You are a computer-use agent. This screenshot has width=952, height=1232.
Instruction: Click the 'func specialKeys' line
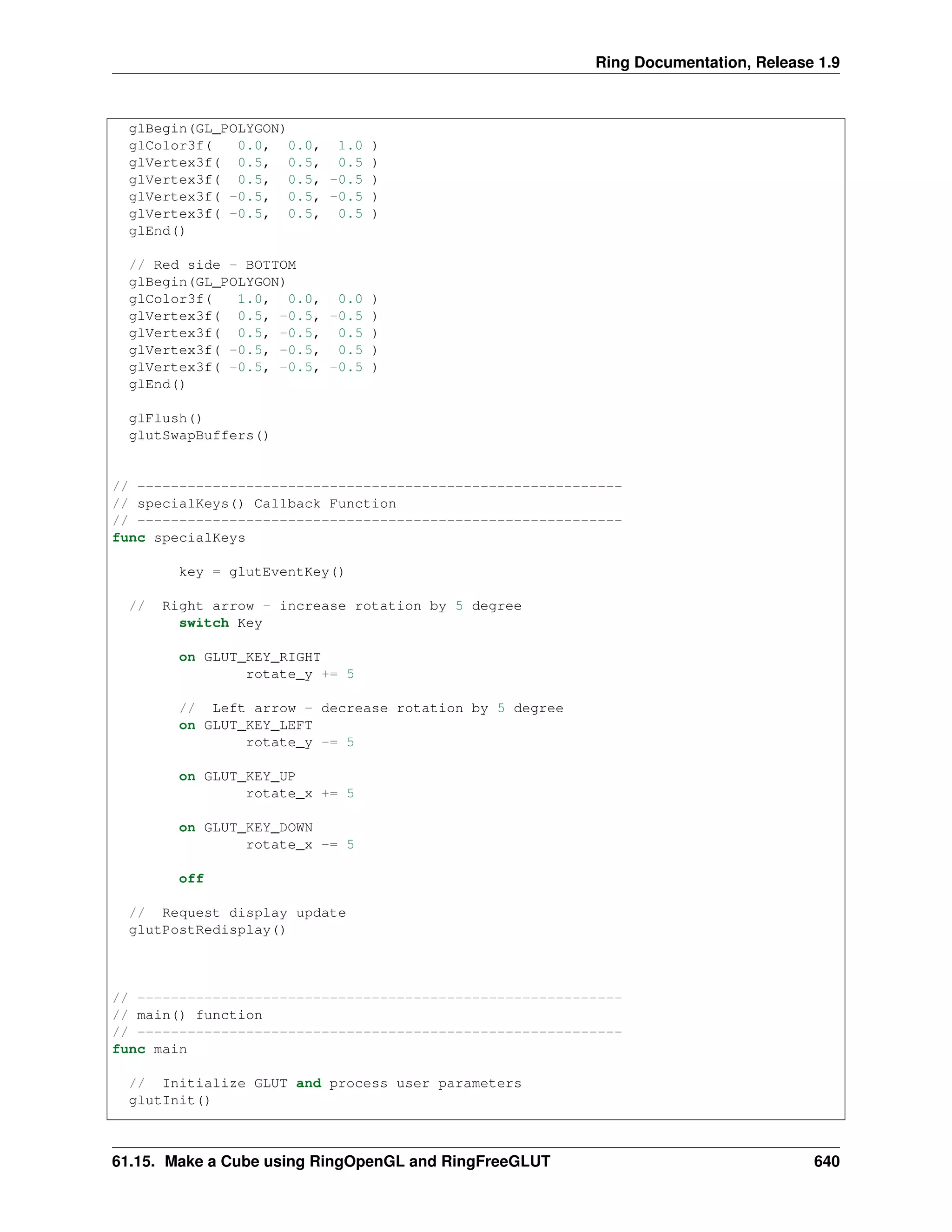(x=179, y=537)
